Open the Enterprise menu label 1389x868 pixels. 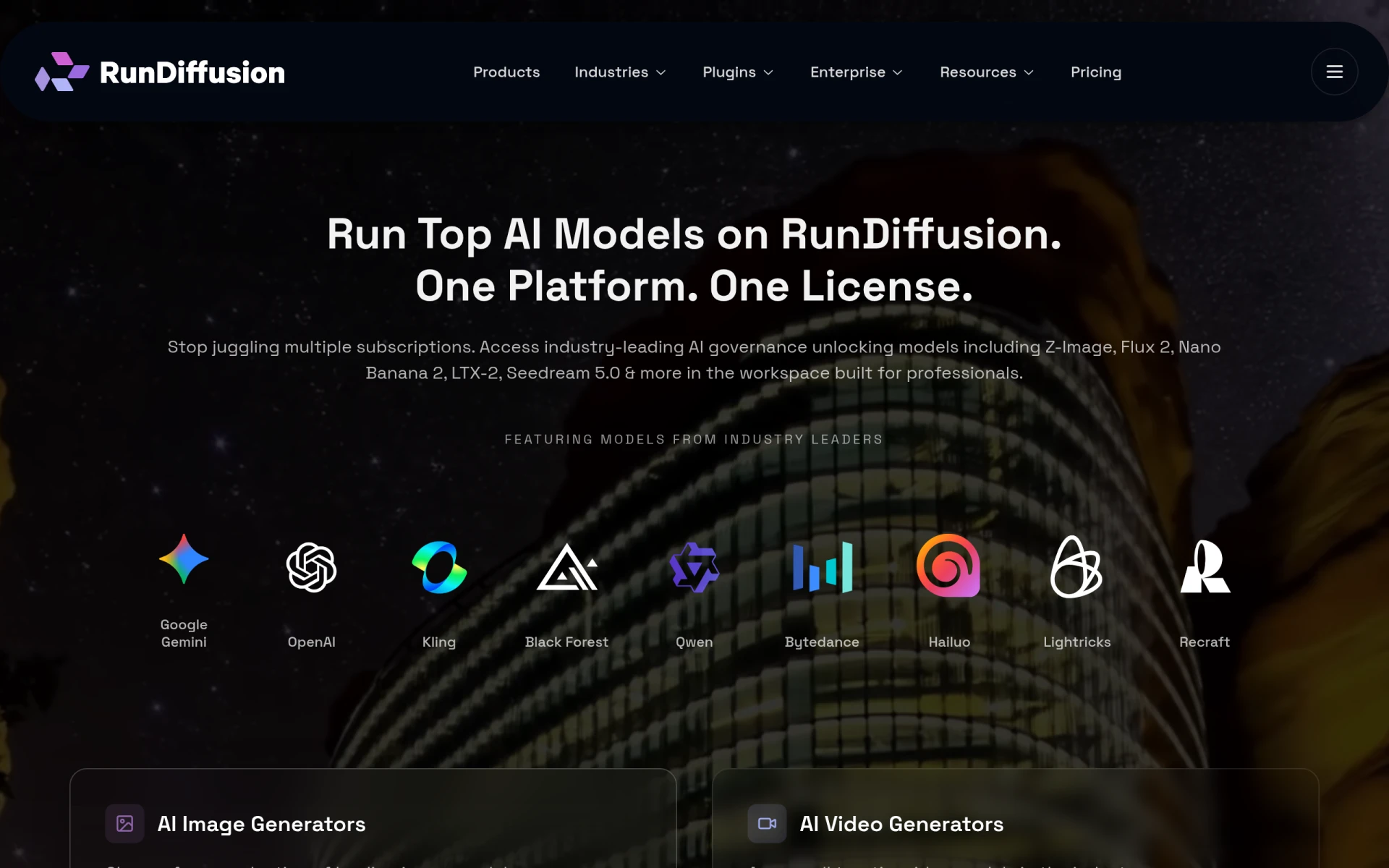(x=848, y=72)
